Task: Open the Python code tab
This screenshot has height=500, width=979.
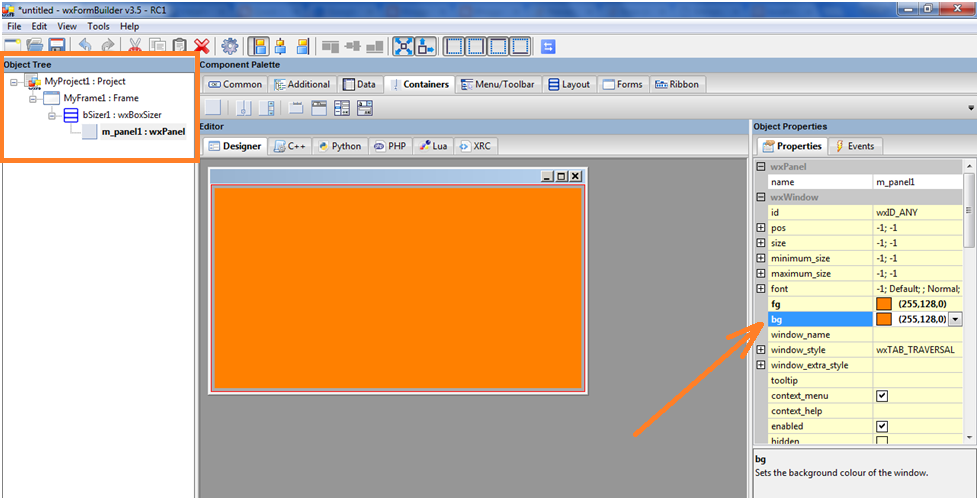Action: click(340, 146)
